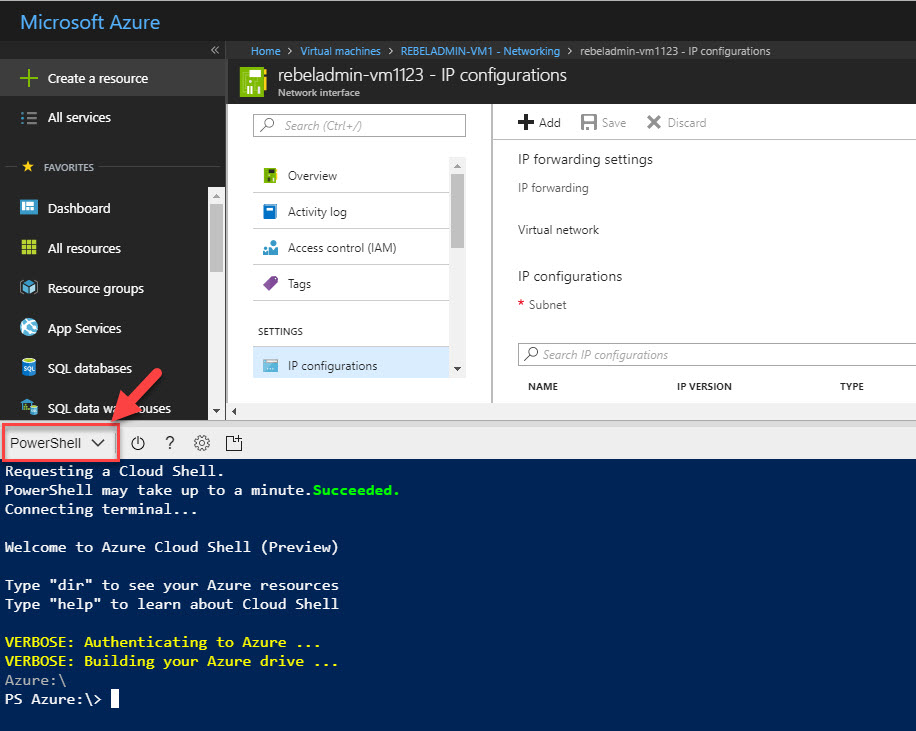Click favorites sidebar scrollbar thumb

coord(216,237)
